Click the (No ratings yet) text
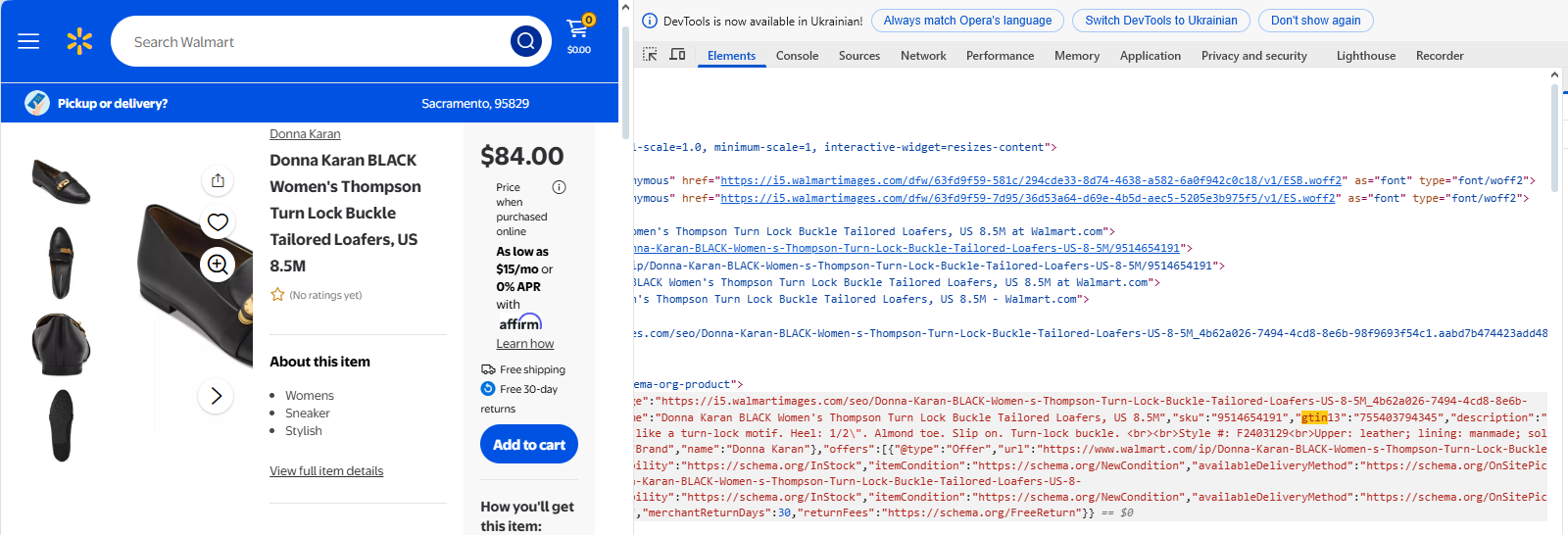The height and width of the screenshot is (535, 1568). (x=325, y=295)
